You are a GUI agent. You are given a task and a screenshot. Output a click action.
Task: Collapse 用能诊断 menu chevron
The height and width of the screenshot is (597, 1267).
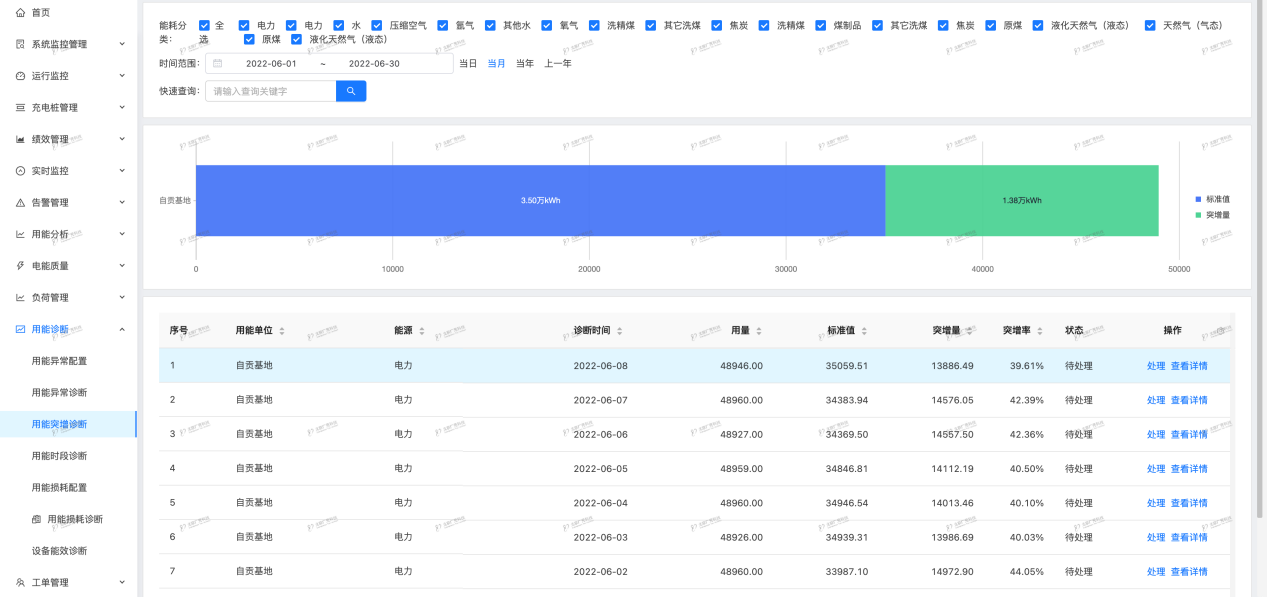click(122, 329)
